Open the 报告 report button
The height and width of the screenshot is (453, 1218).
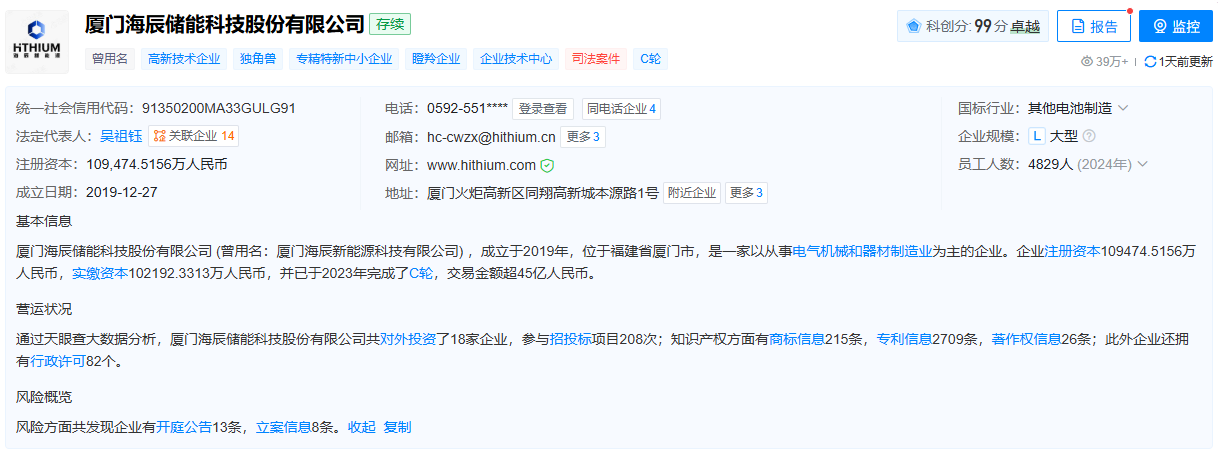point(1093,27)
